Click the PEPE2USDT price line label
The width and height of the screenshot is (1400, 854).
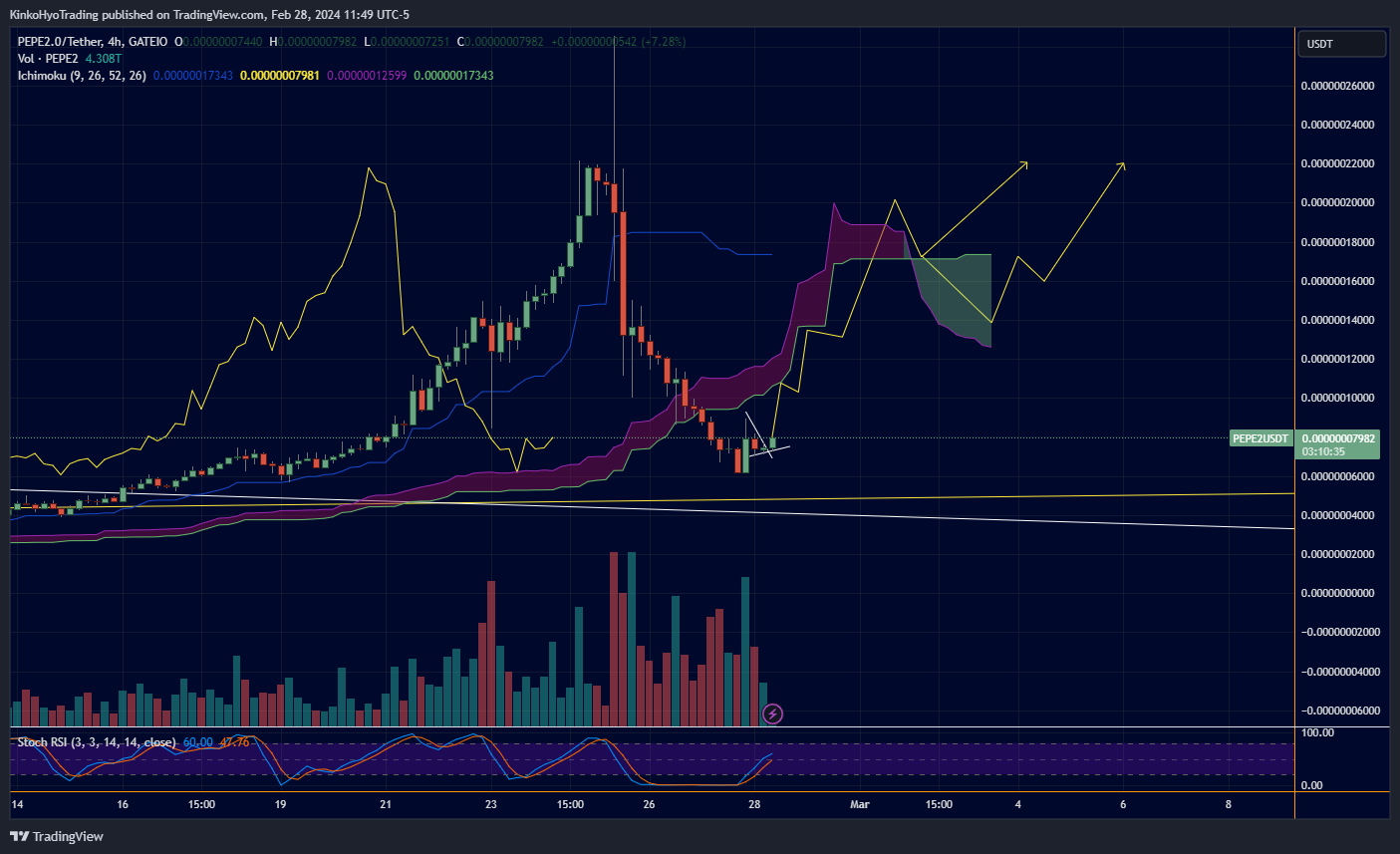pos(1260,438)
